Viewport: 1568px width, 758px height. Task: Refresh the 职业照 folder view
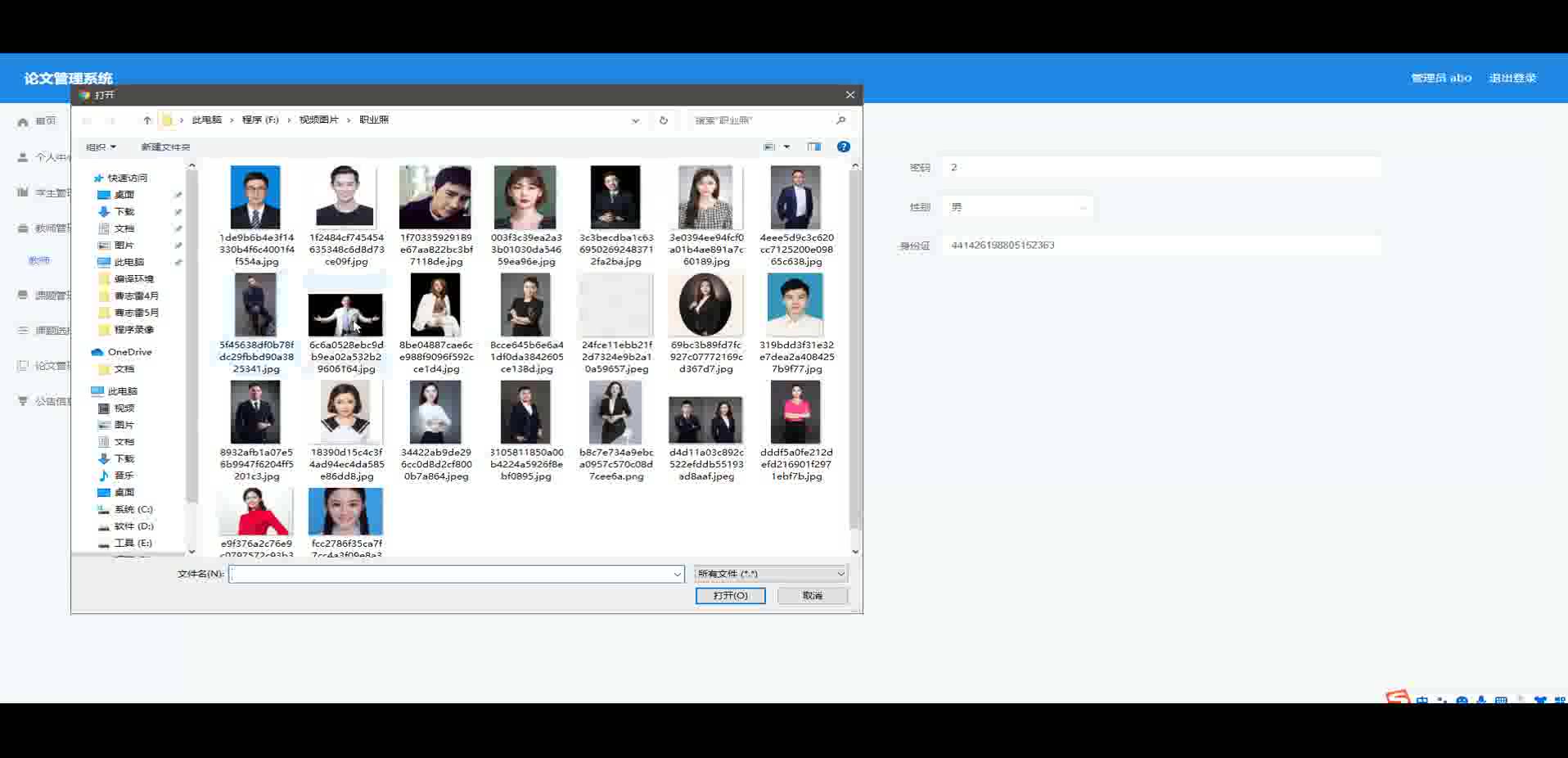664,120
